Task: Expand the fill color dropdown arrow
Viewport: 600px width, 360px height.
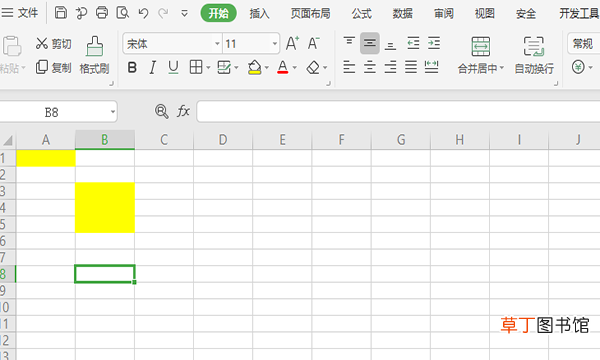Action: point(267,68)
